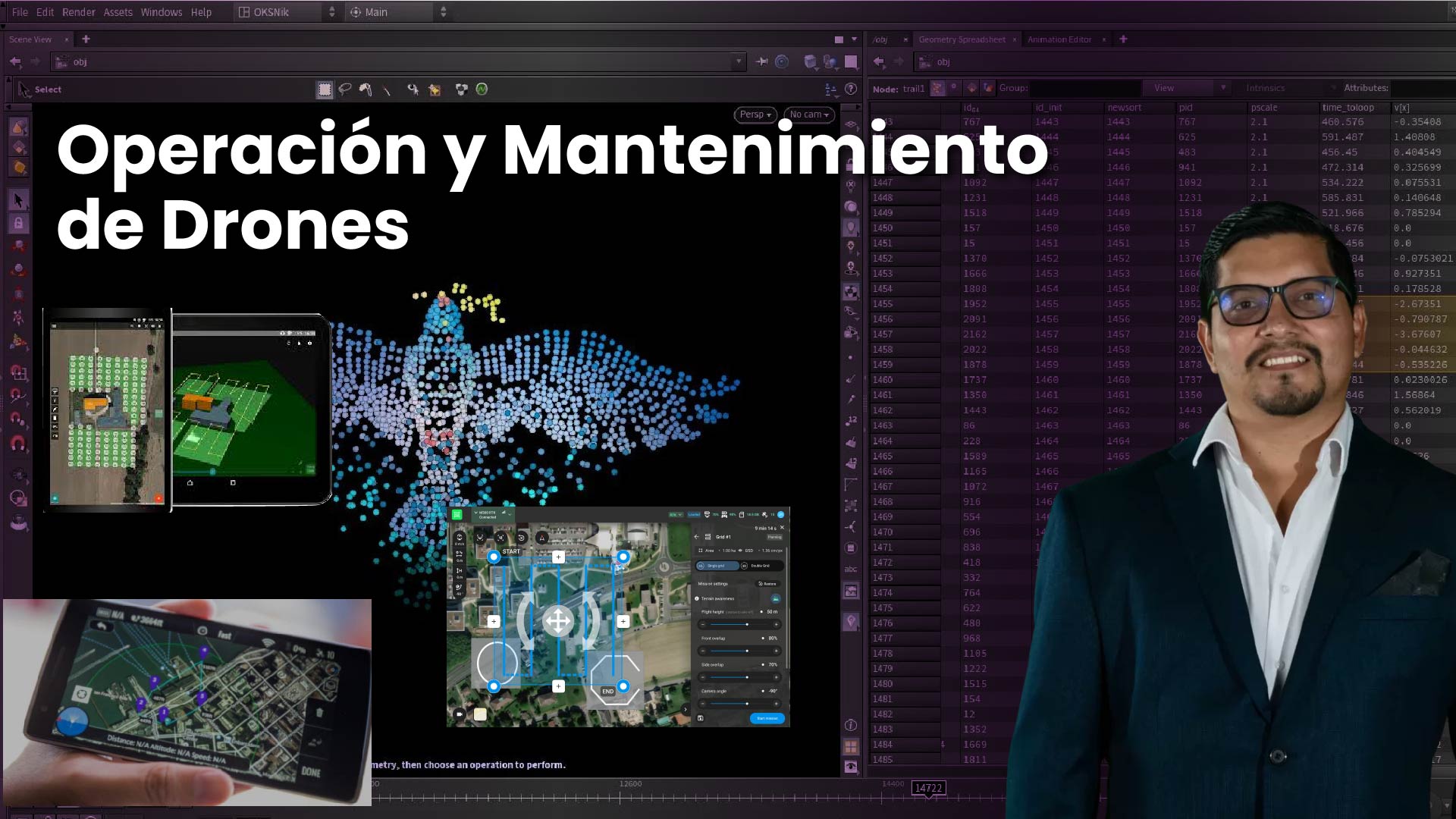1456x819 pixels.
Task: Open the Render menu
Action: click(x=78, y=12)
